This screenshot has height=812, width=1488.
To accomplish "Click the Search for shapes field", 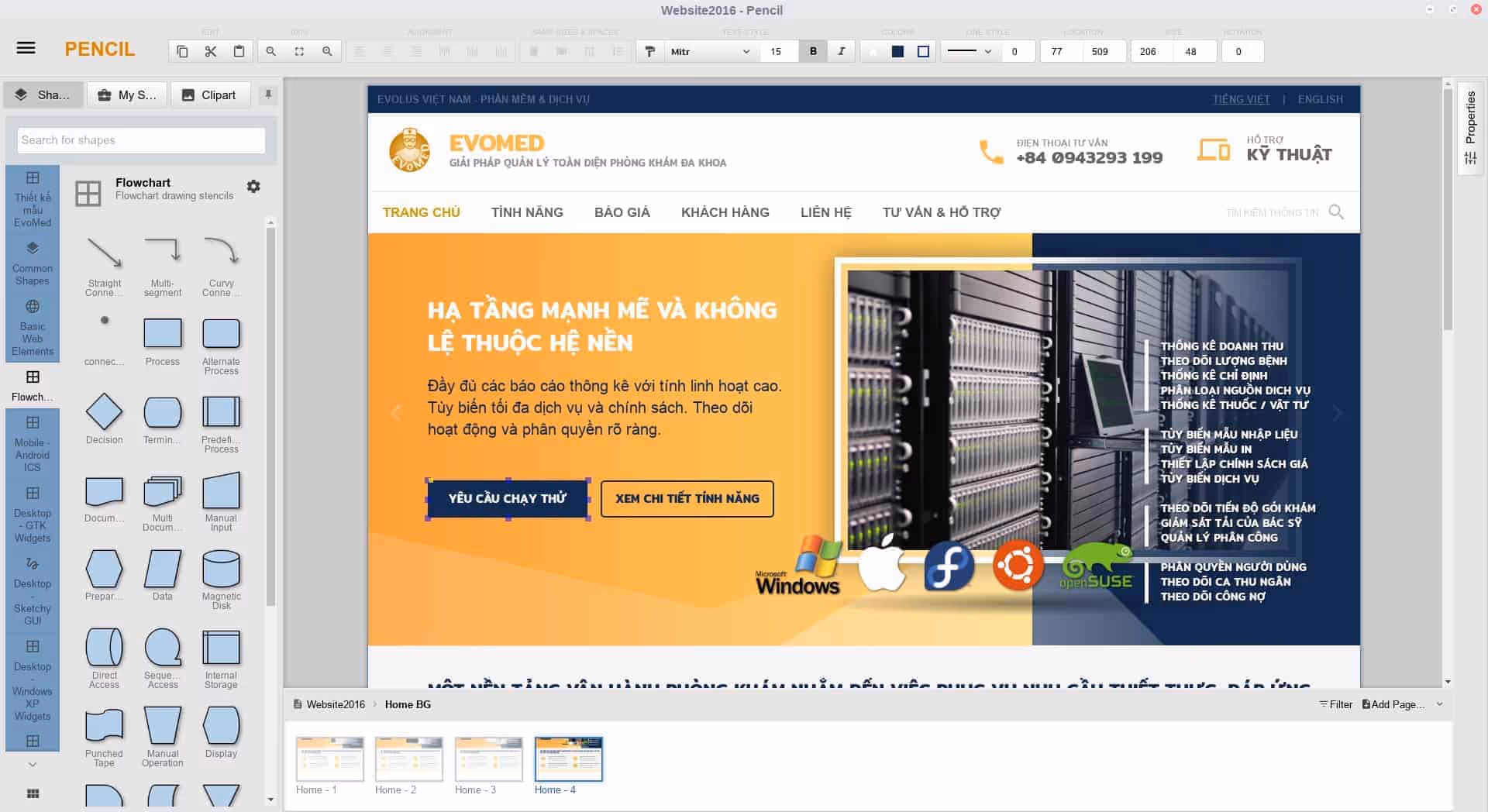I will [x=141, y=140].
